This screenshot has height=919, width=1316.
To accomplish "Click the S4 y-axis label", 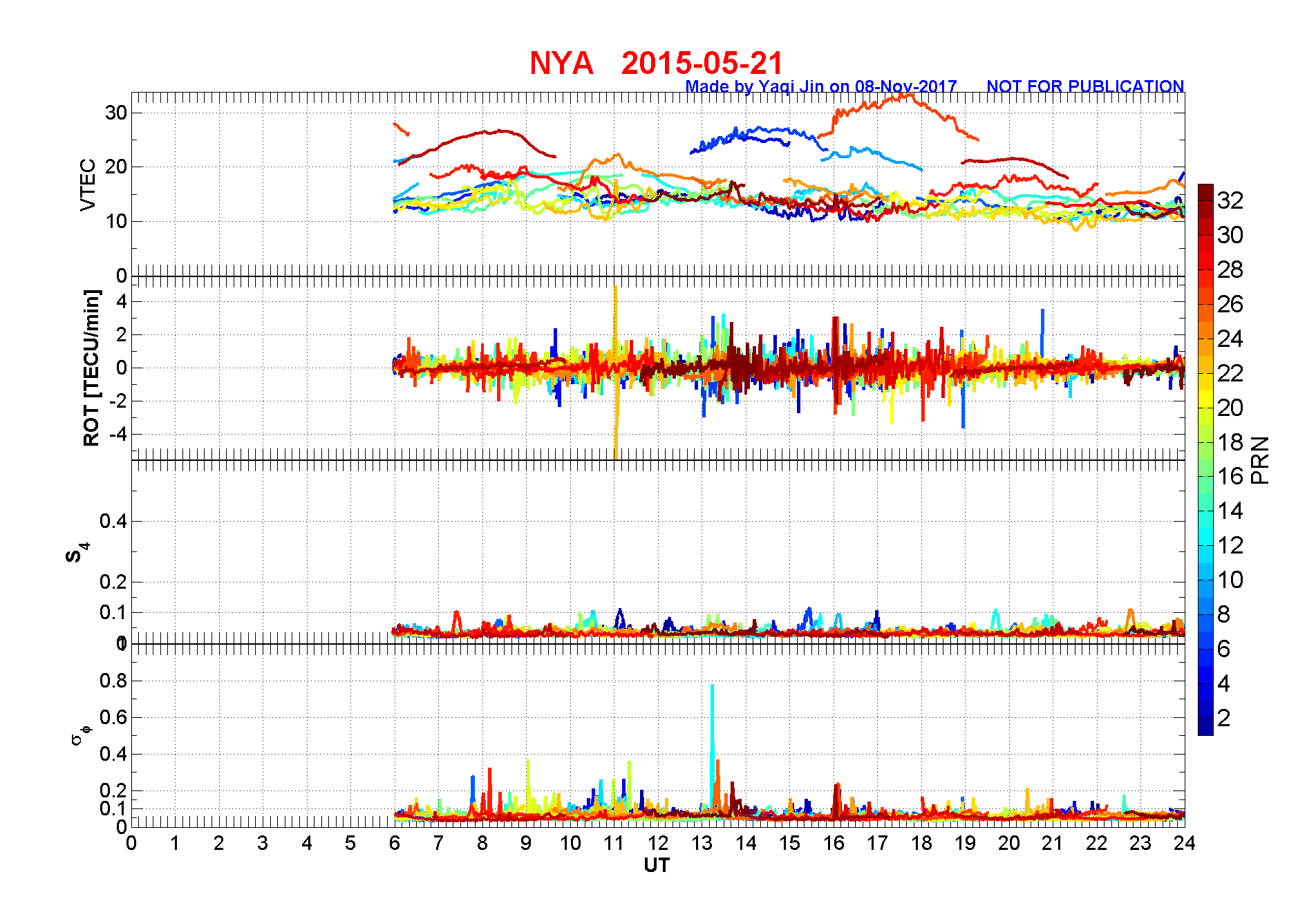I will (77, 553).
